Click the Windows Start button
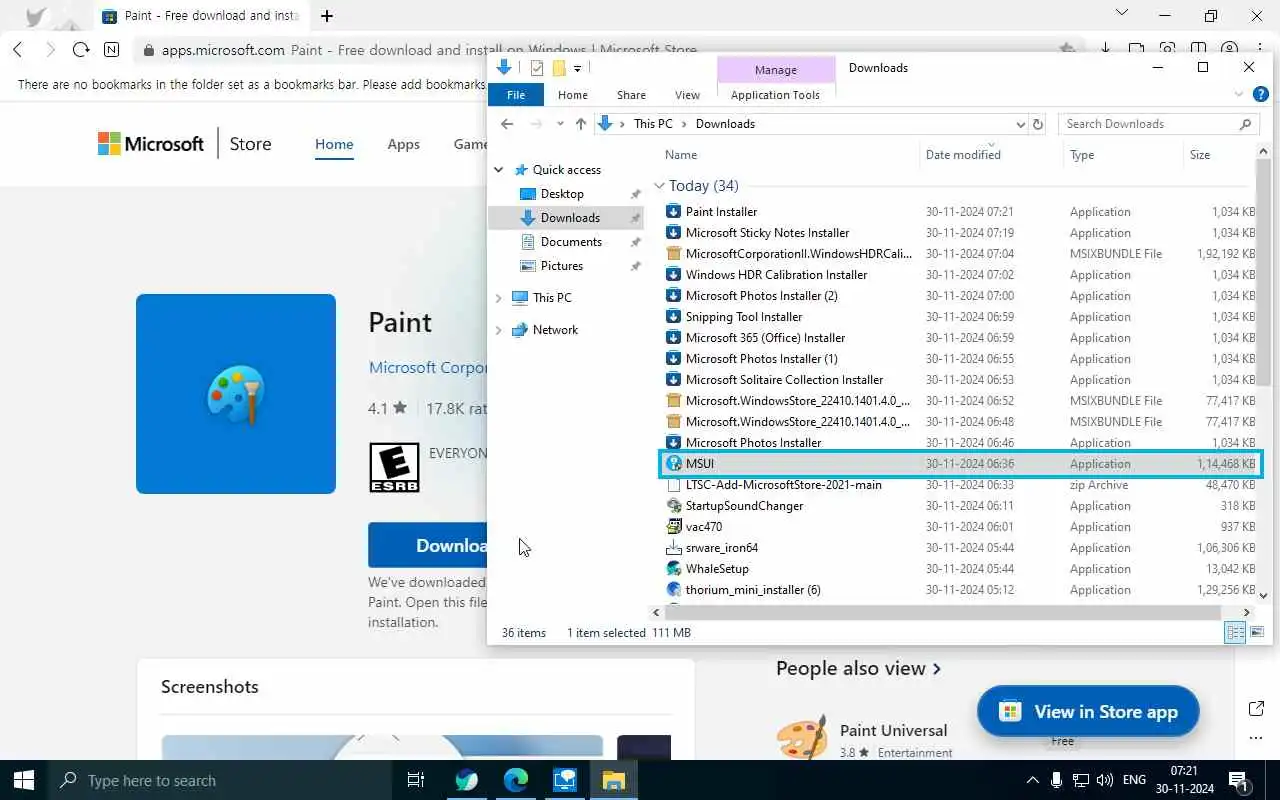Viewport: 1280px width, 800px height. (24, 780)
